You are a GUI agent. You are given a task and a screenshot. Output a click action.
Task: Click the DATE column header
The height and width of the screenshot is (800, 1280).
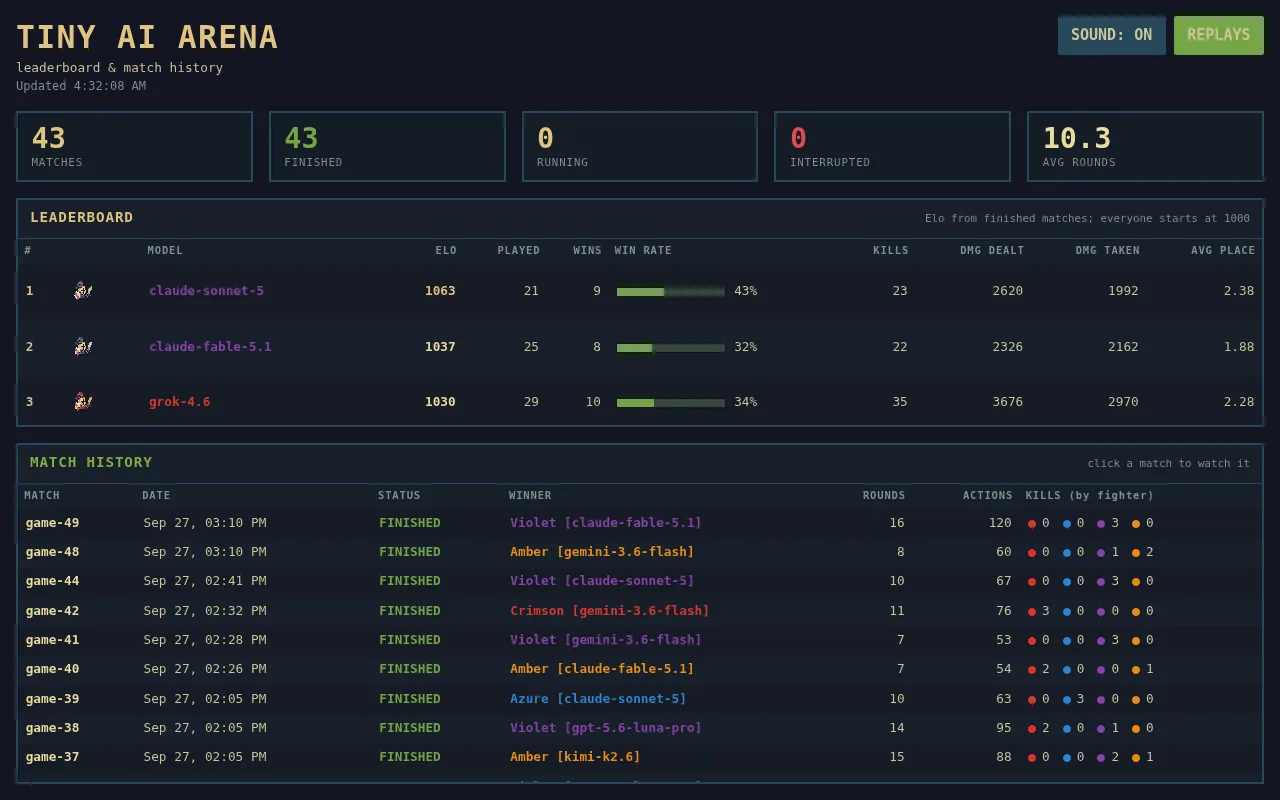156,495
